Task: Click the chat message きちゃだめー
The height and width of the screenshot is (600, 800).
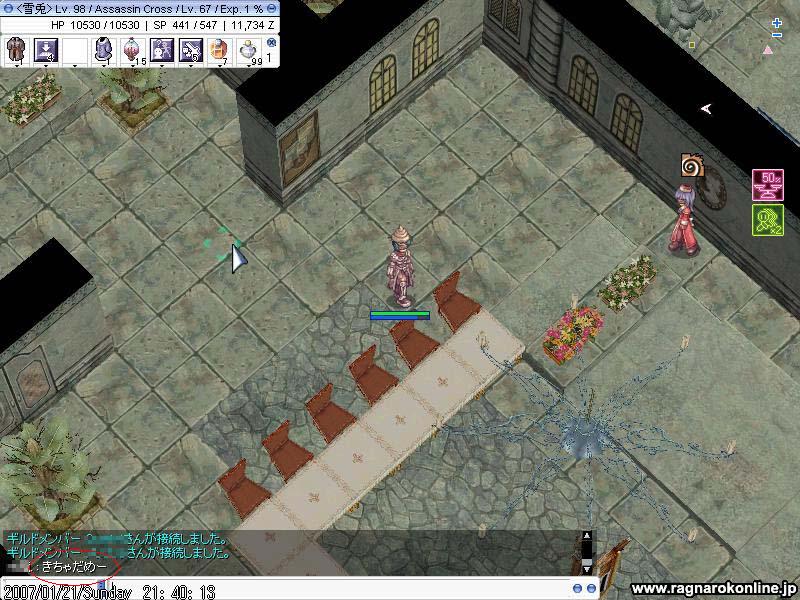Action: (74, 566)
